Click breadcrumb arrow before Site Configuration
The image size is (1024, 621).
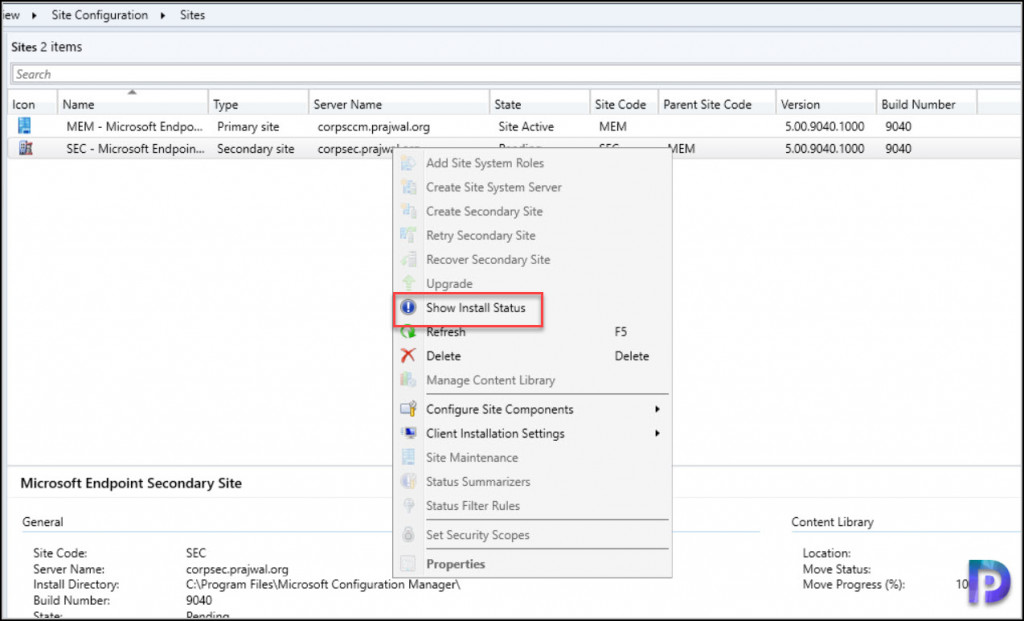(x=34, y=15)
